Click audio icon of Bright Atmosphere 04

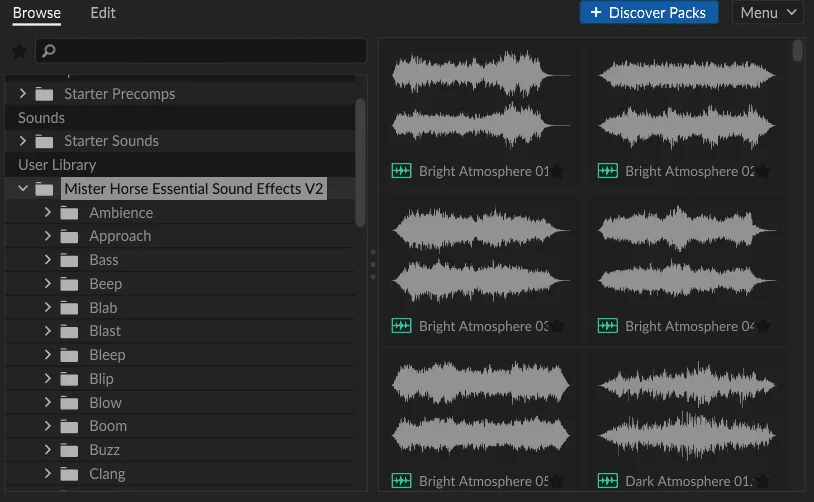click(607, 325)
